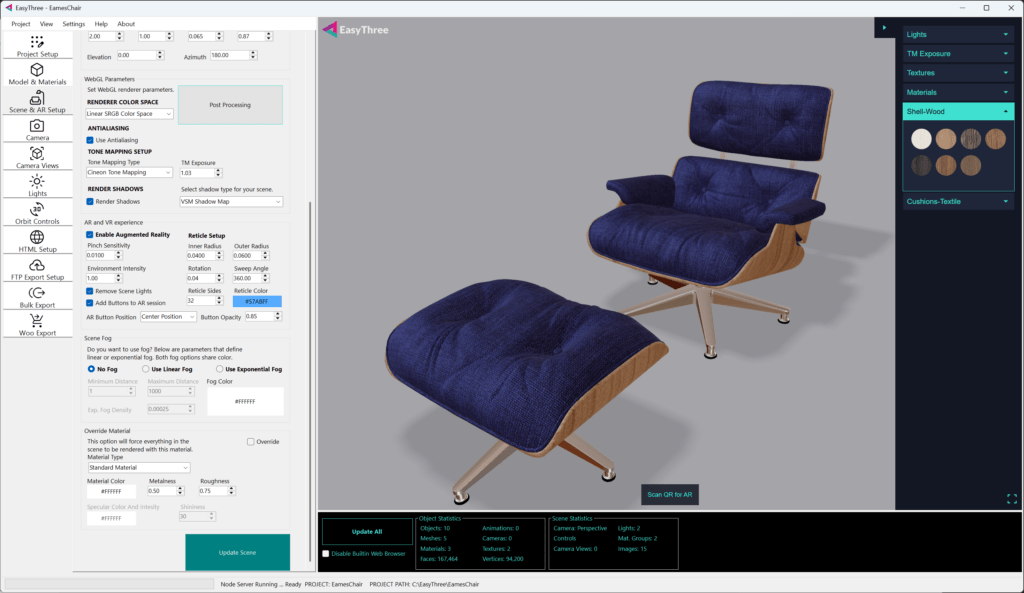Open the Settings menu
The image size is (1024, 593).
click(x=74, y=23)
